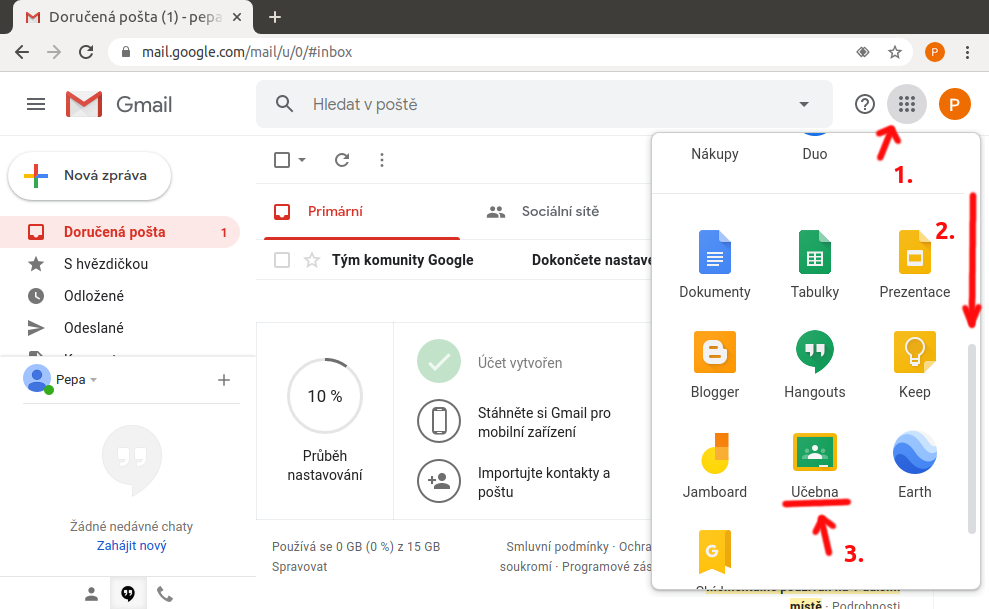Refresh the inbox with the reload icon

point(342,160)
